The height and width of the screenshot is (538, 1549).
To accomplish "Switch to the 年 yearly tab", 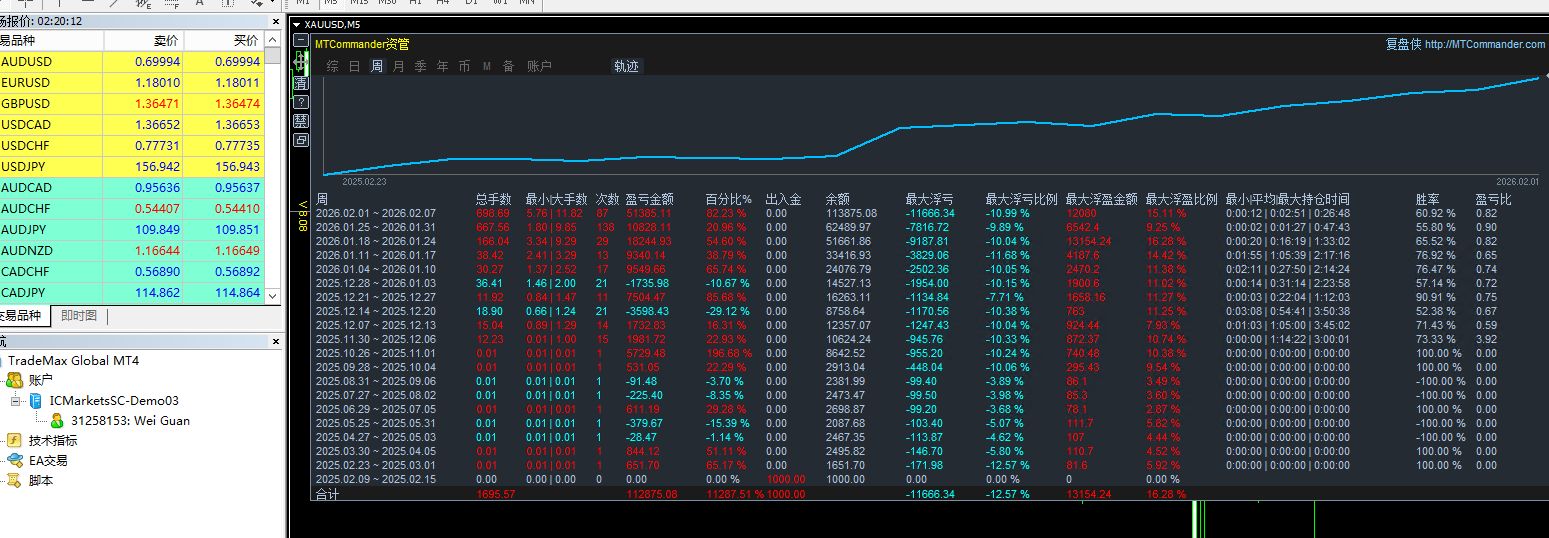I will 442,67.
